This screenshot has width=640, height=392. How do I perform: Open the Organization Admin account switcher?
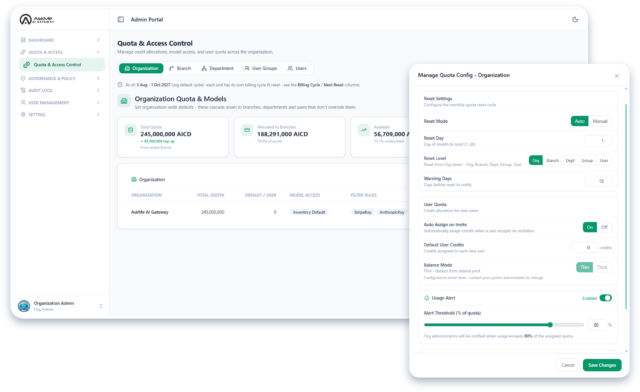[101, 306]
